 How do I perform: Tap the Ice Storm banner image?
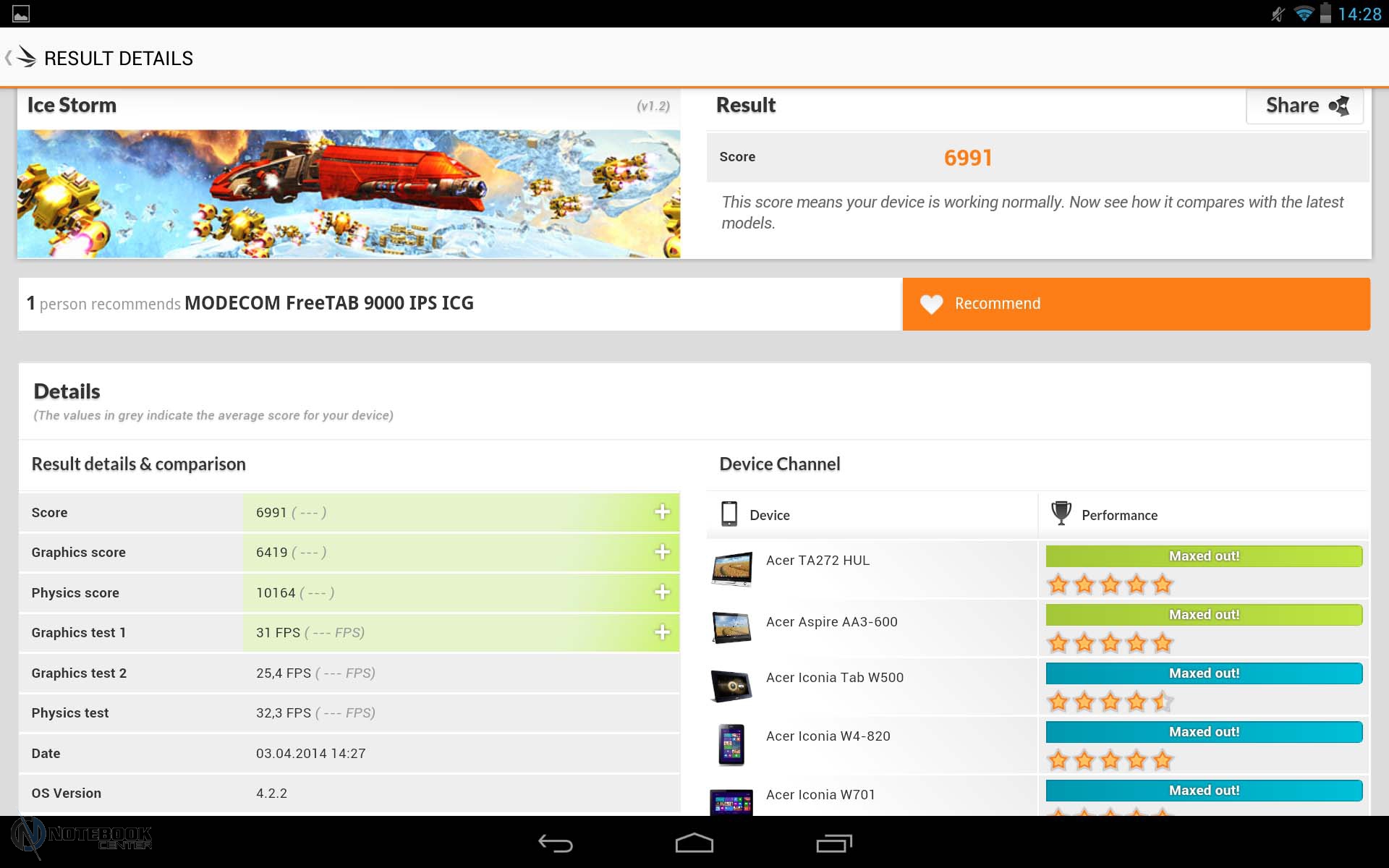[x=348, y=194]
